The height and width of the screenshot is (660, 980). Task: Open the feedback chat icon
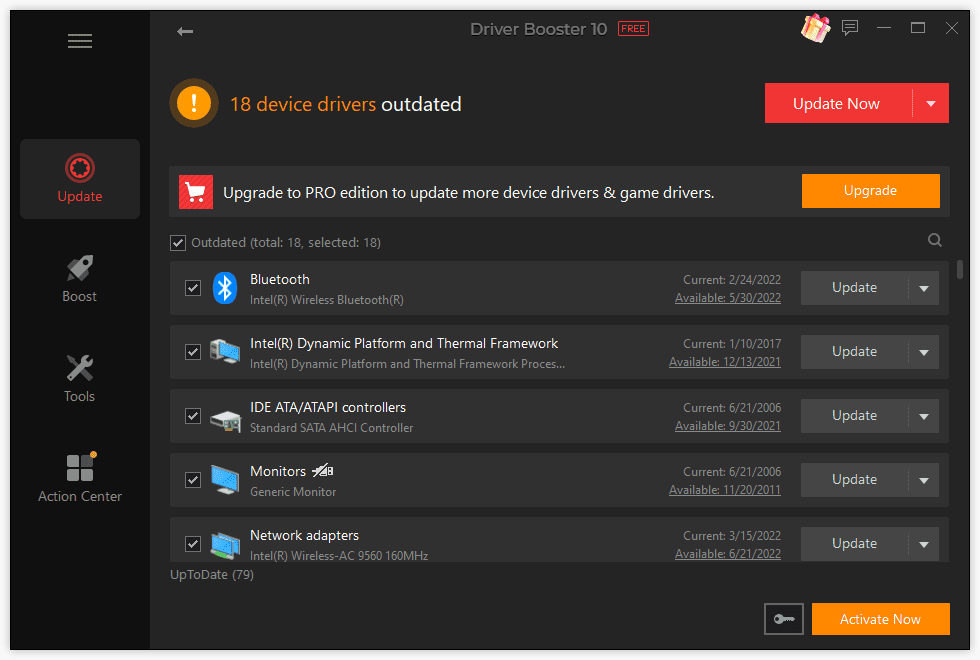850,28
